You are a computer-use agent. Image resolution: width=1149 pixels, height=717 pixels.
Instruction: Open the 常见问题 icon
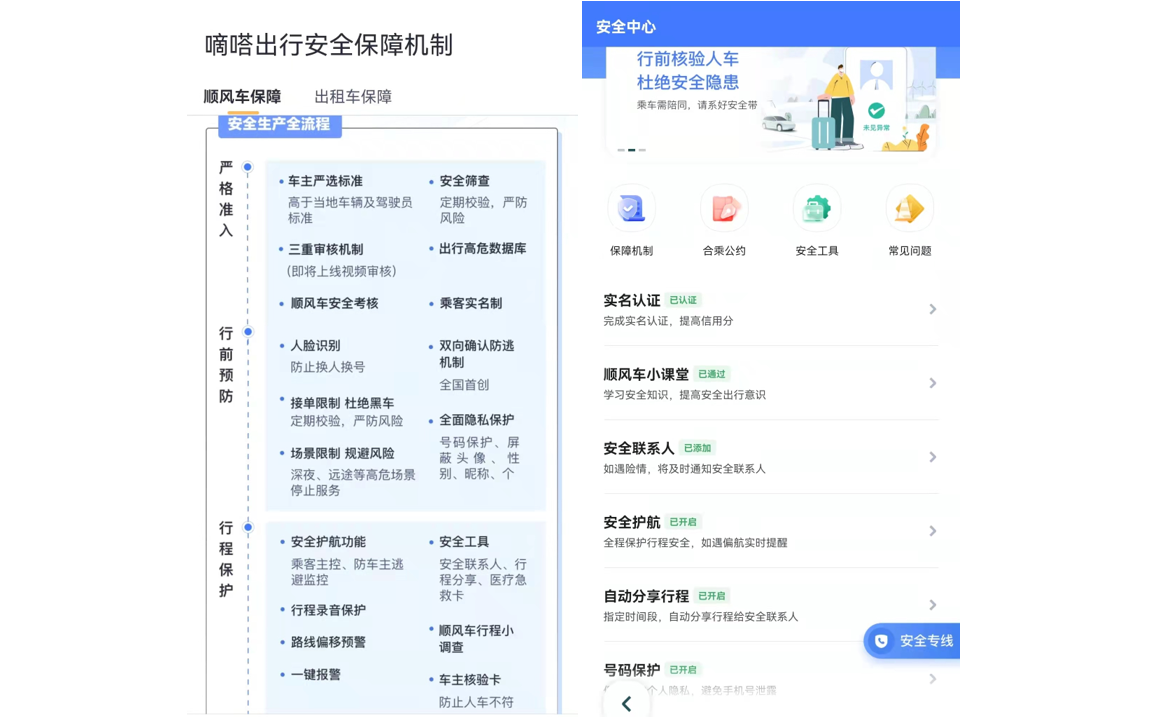[x=909, y=209]
